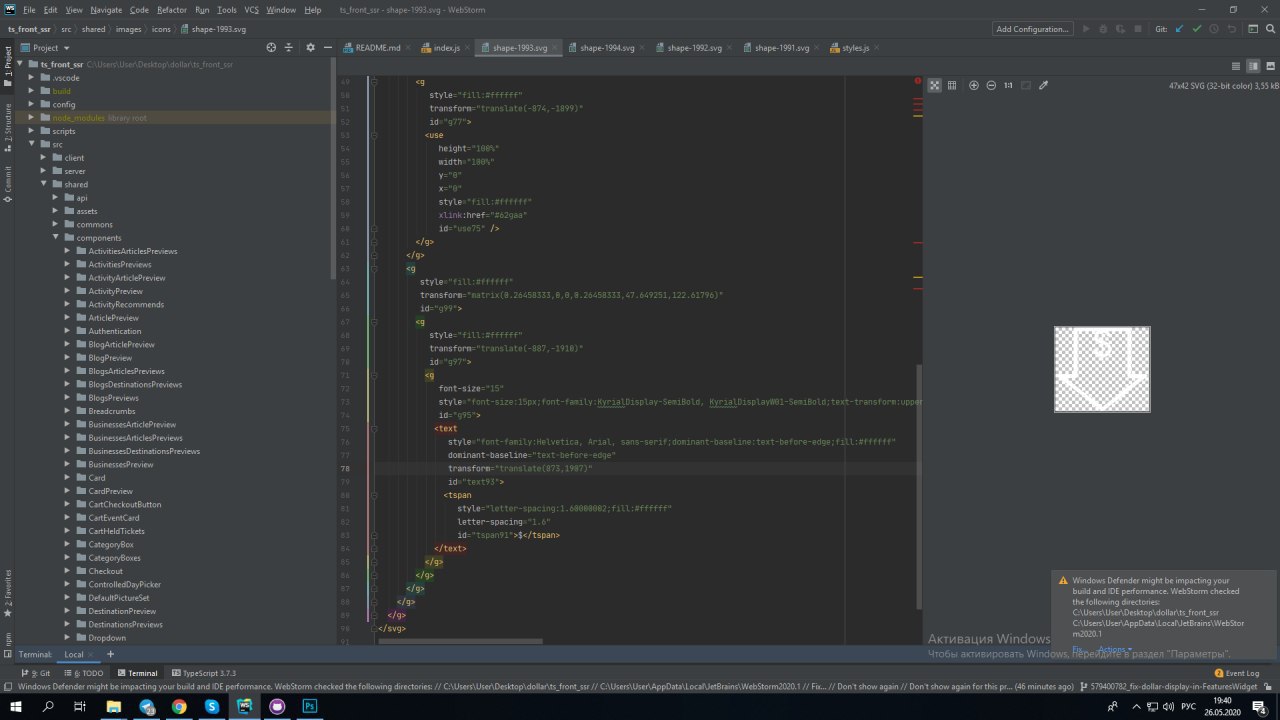This screenshot has height=720, width=1280.
Task: Open new terminal session with plus
Action: pyautogui.click(x=110, y=654)
